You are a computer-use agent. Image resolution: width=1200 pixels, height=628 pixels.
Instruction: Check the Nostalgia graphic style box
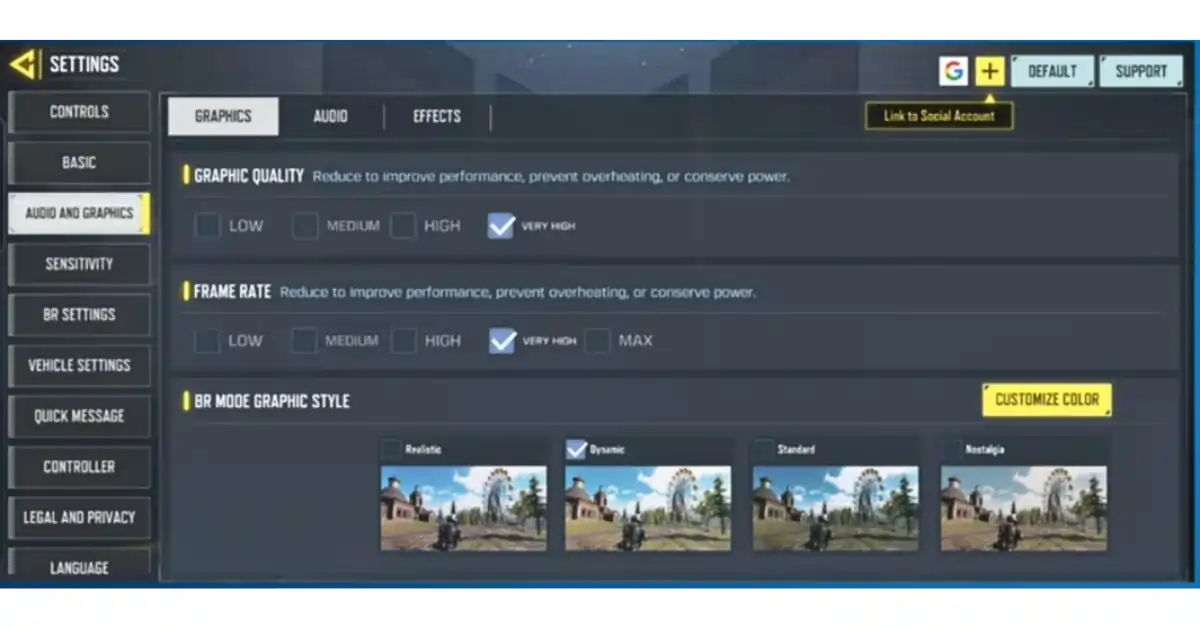951,450
